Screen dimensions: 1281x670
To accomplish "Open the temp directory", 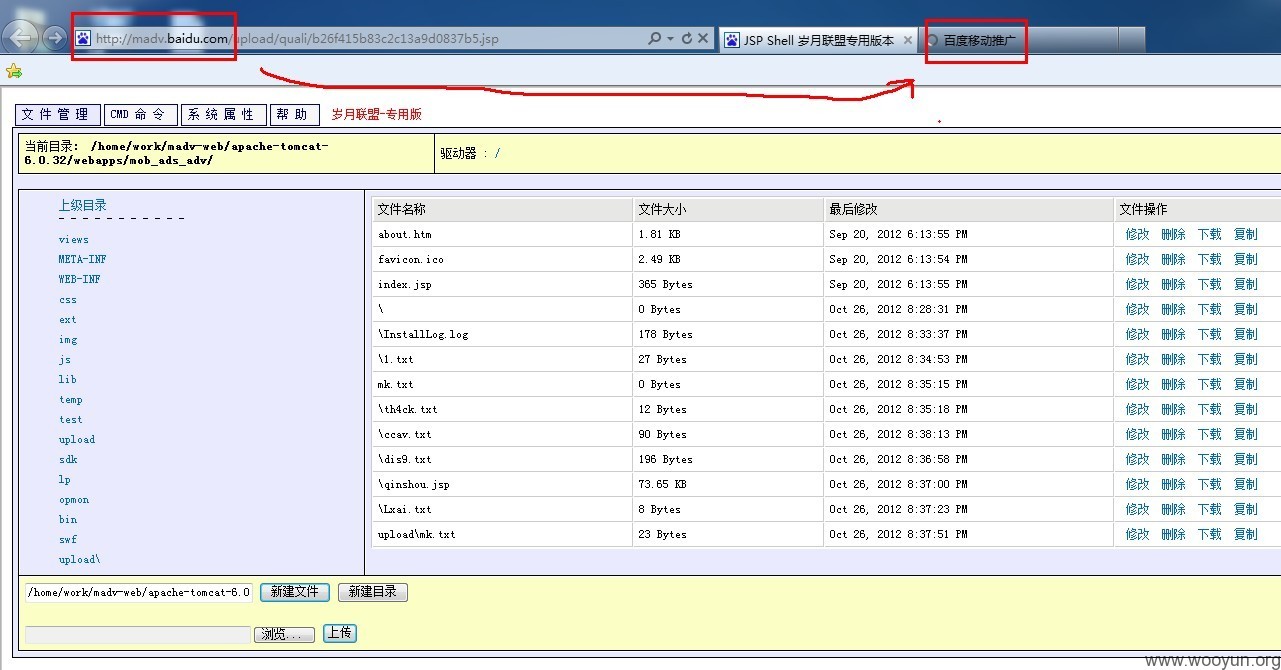I will pyautogui.click(x=70, y=399).
